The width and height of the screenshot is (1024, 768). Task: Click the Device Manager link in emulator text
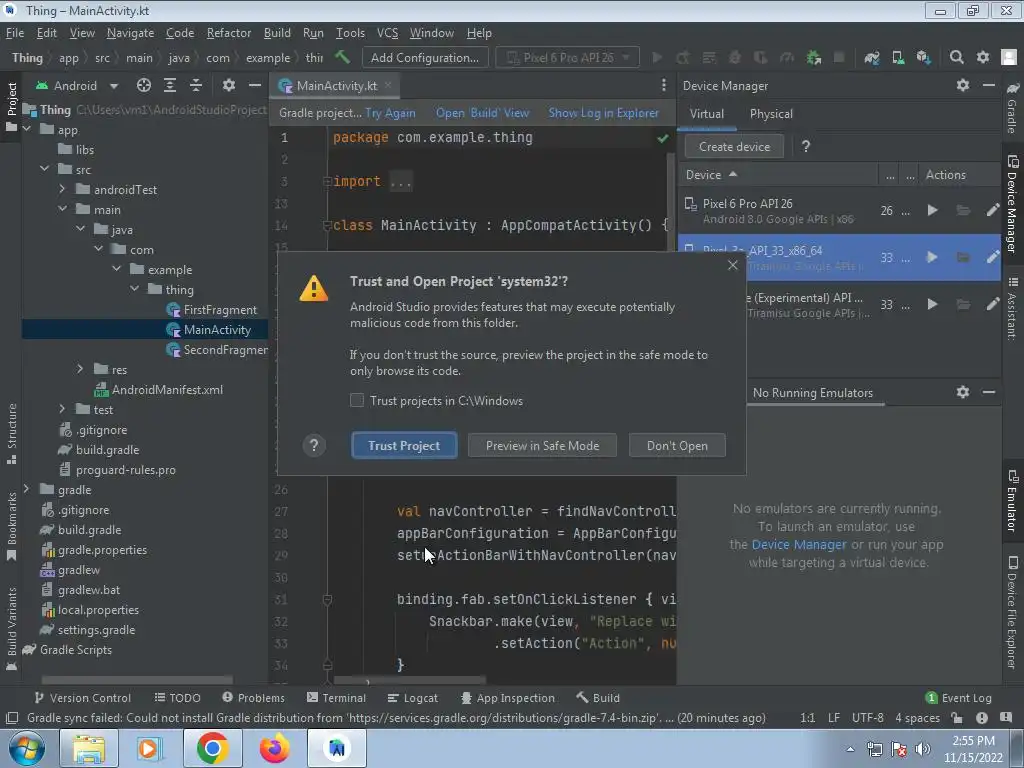pos(799,545)
